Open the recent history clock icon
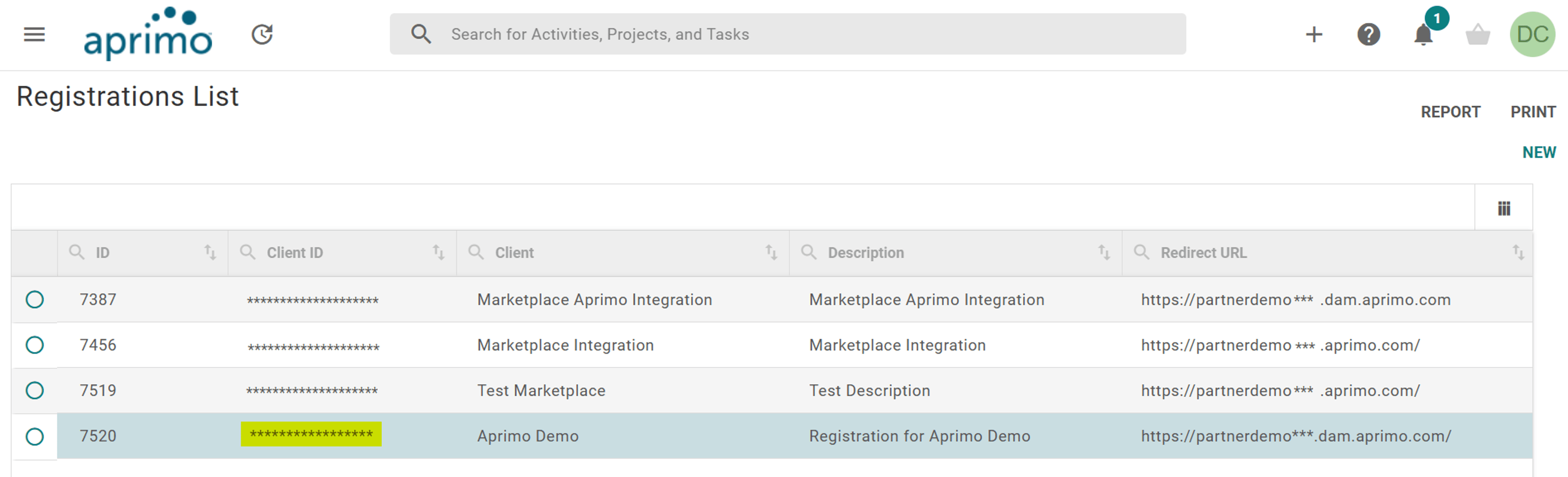Viewport: 1568px width, 477px height. coord(262,34)
